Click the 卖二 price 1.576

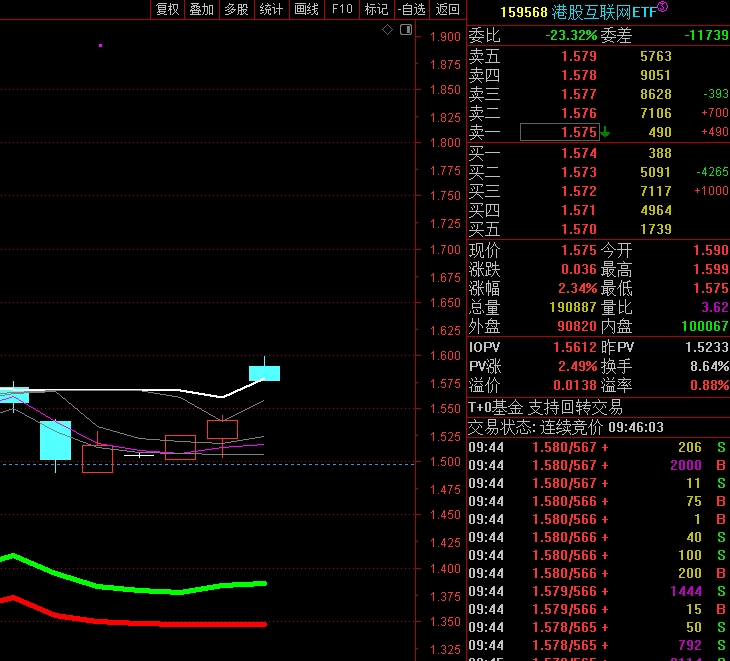click(579, 114)
